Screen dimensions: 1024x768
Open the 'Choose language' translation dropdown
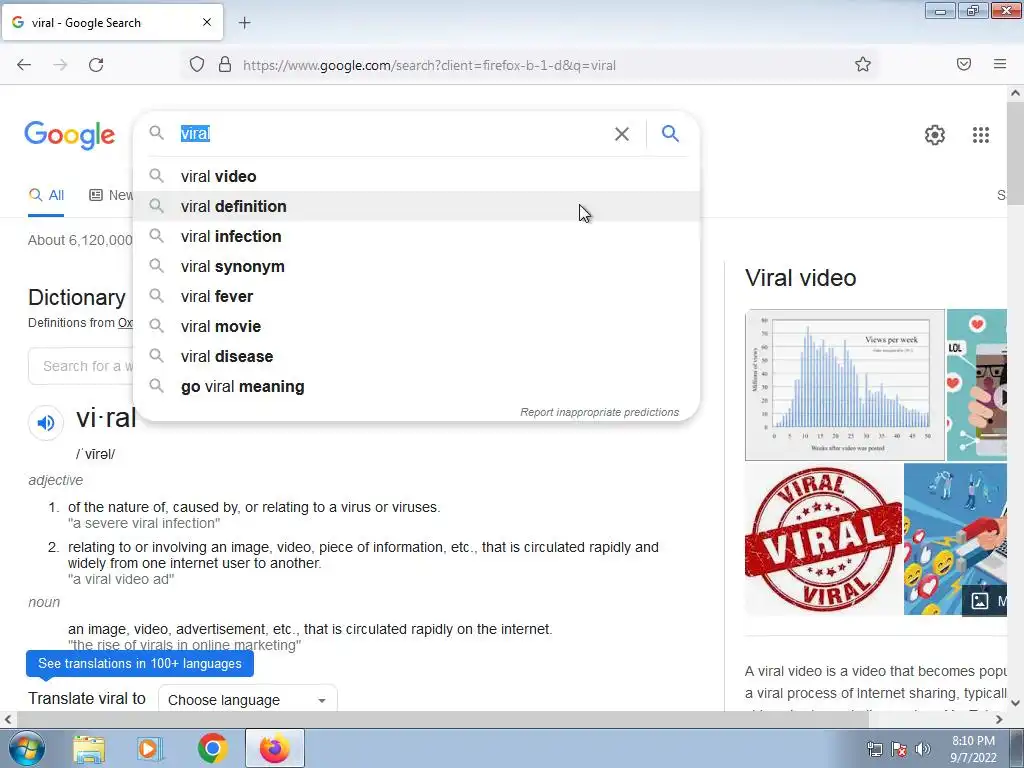(248, 699)
